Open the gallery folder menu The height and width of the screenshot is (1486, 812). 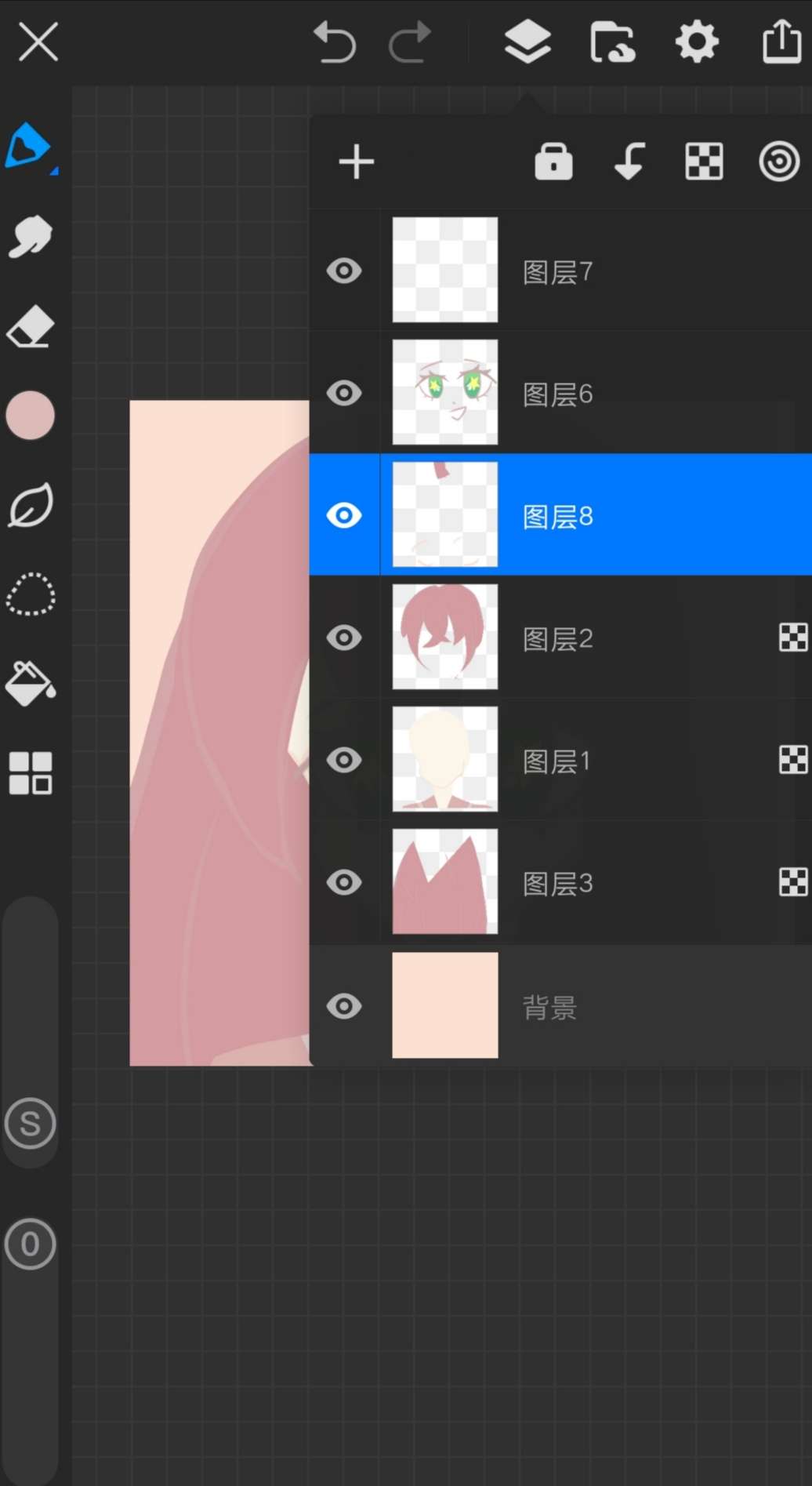612,42
